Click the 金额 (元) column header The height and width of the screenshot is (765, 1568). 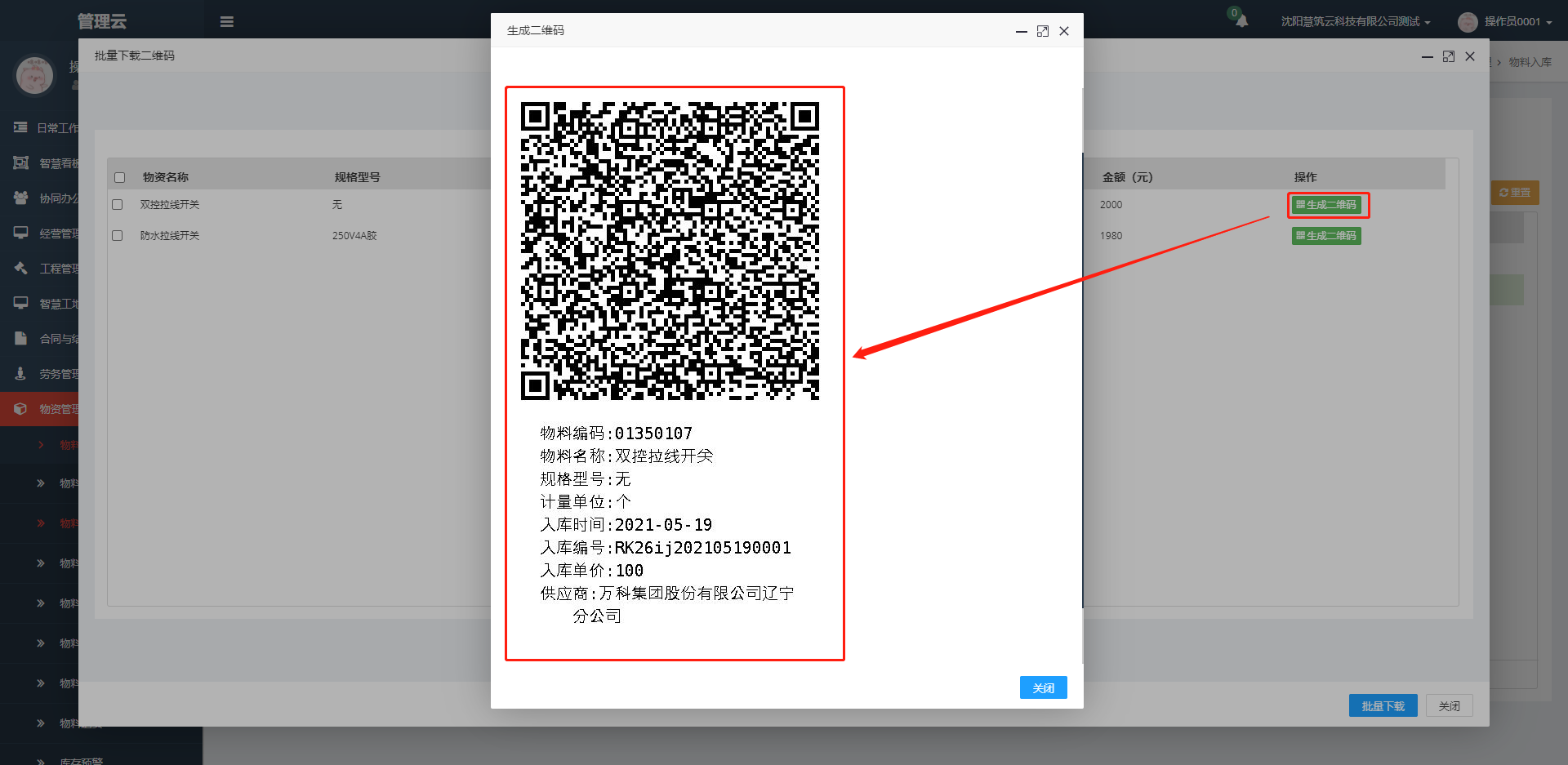[x=1127, y=177]
